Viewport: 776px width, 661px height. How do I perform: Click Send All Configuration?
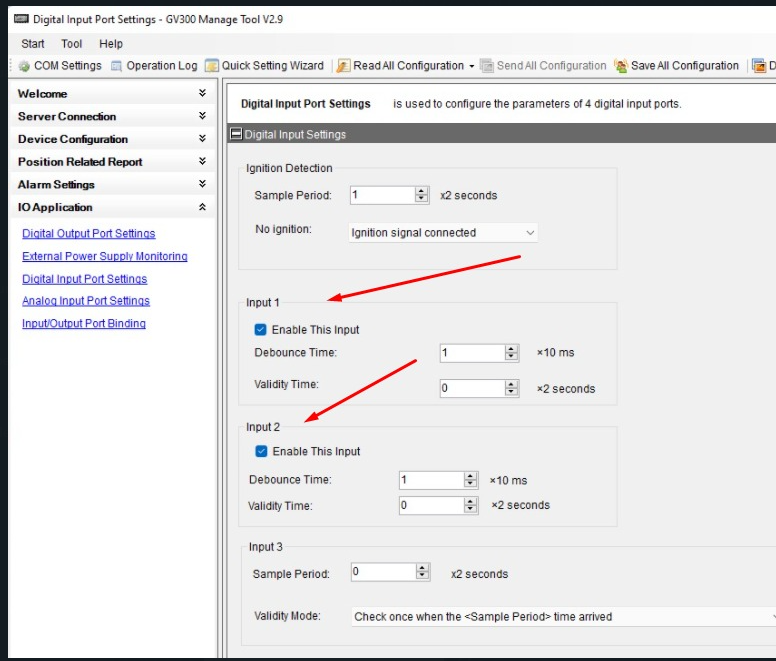pyautogui.click(x=543, y=66)
